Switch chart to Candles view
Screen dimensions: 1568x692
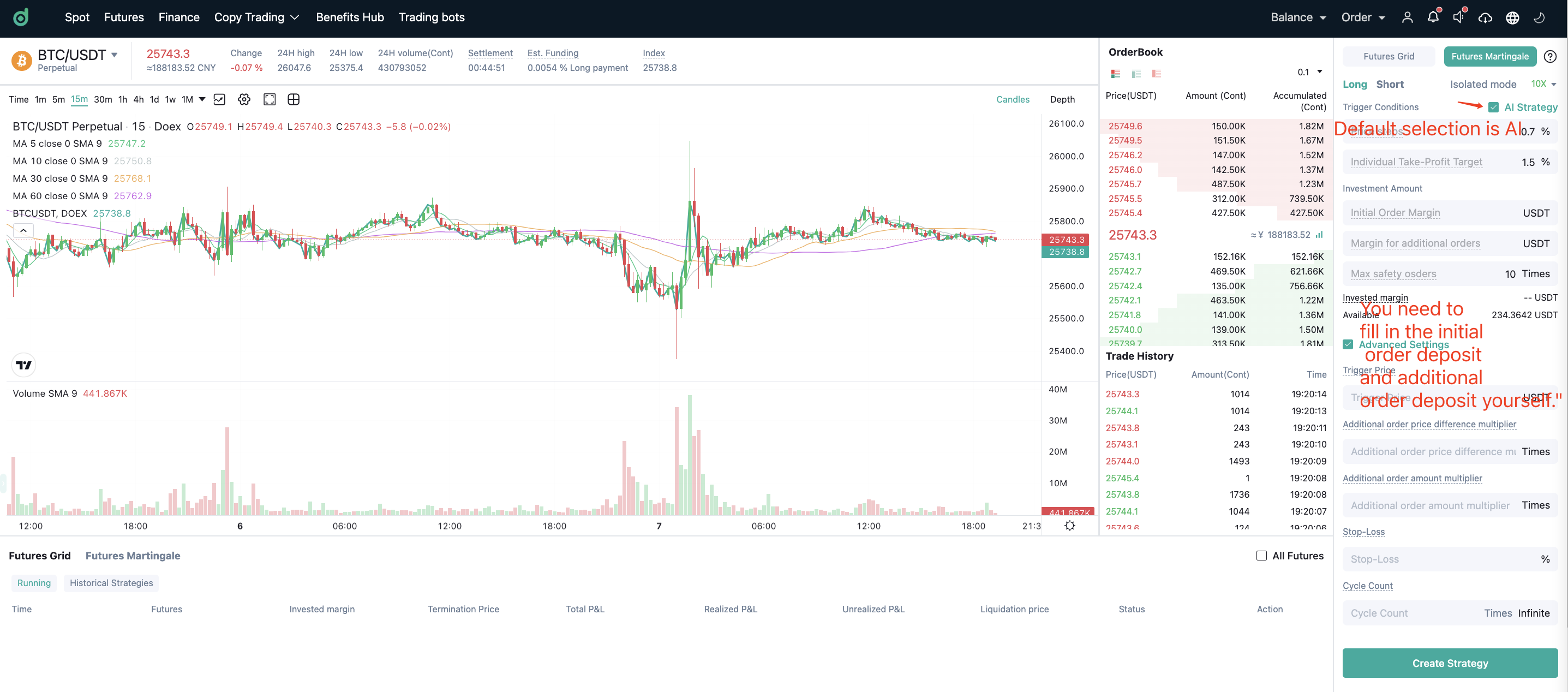point(1012,99)
